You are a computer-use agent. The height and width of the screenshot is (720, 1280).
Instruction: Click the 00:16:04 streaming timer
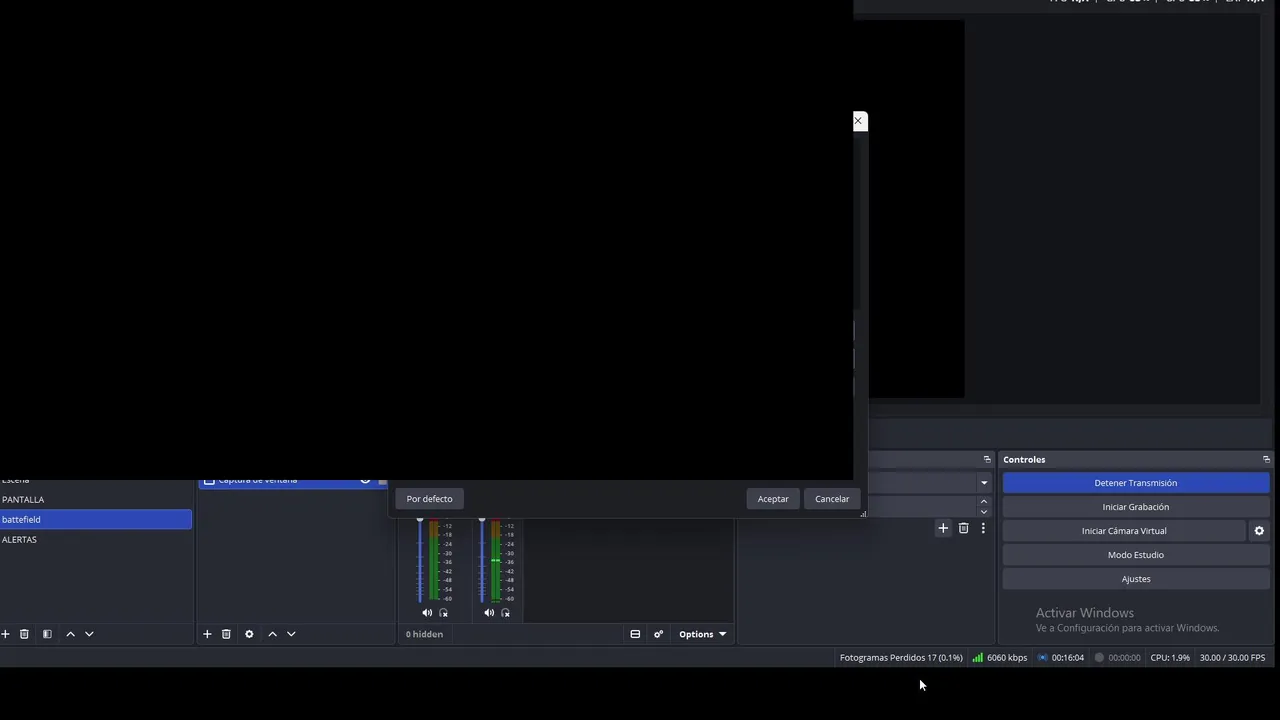coord(1068,658)
